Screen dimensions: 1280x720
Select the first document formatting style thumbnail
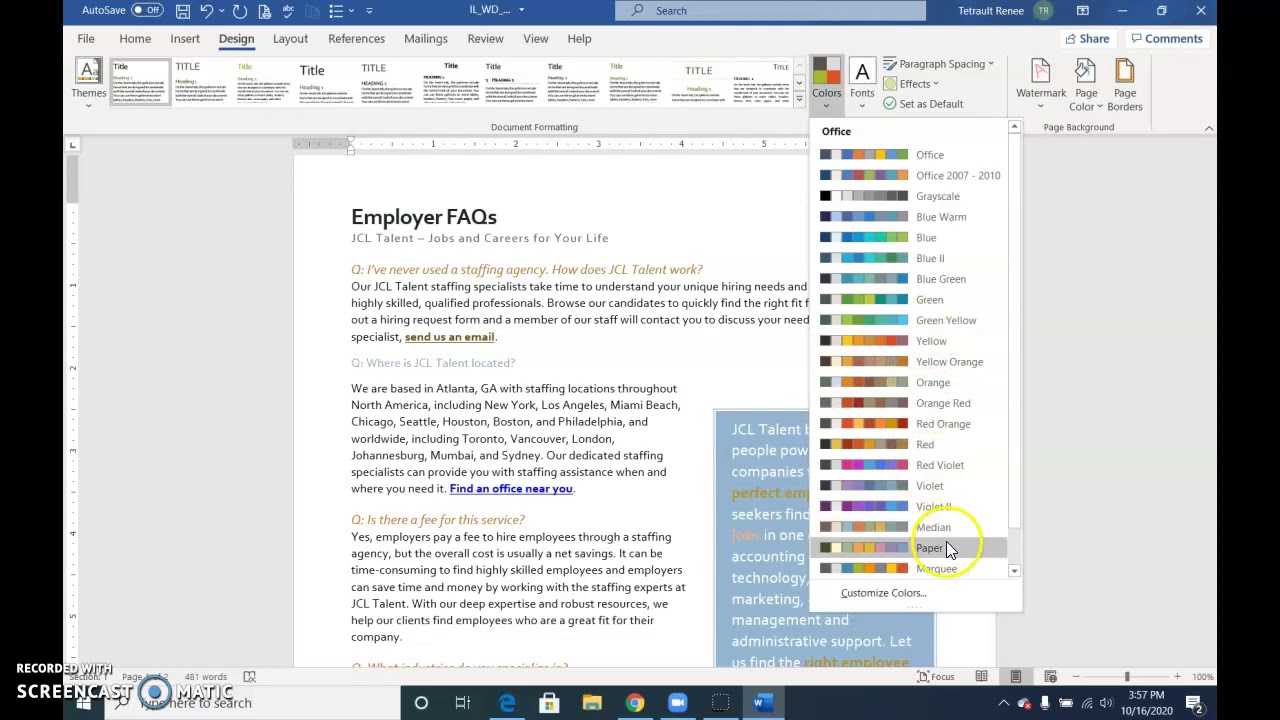click(140, 82)
